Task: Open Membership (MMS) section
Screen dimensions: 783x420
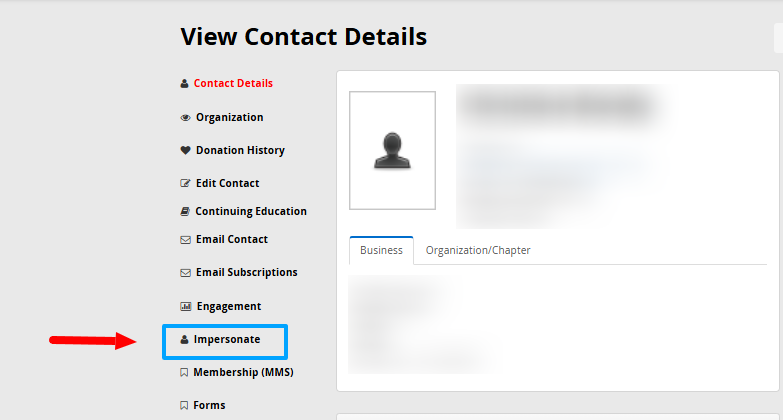Action: [x=243, y=373]
